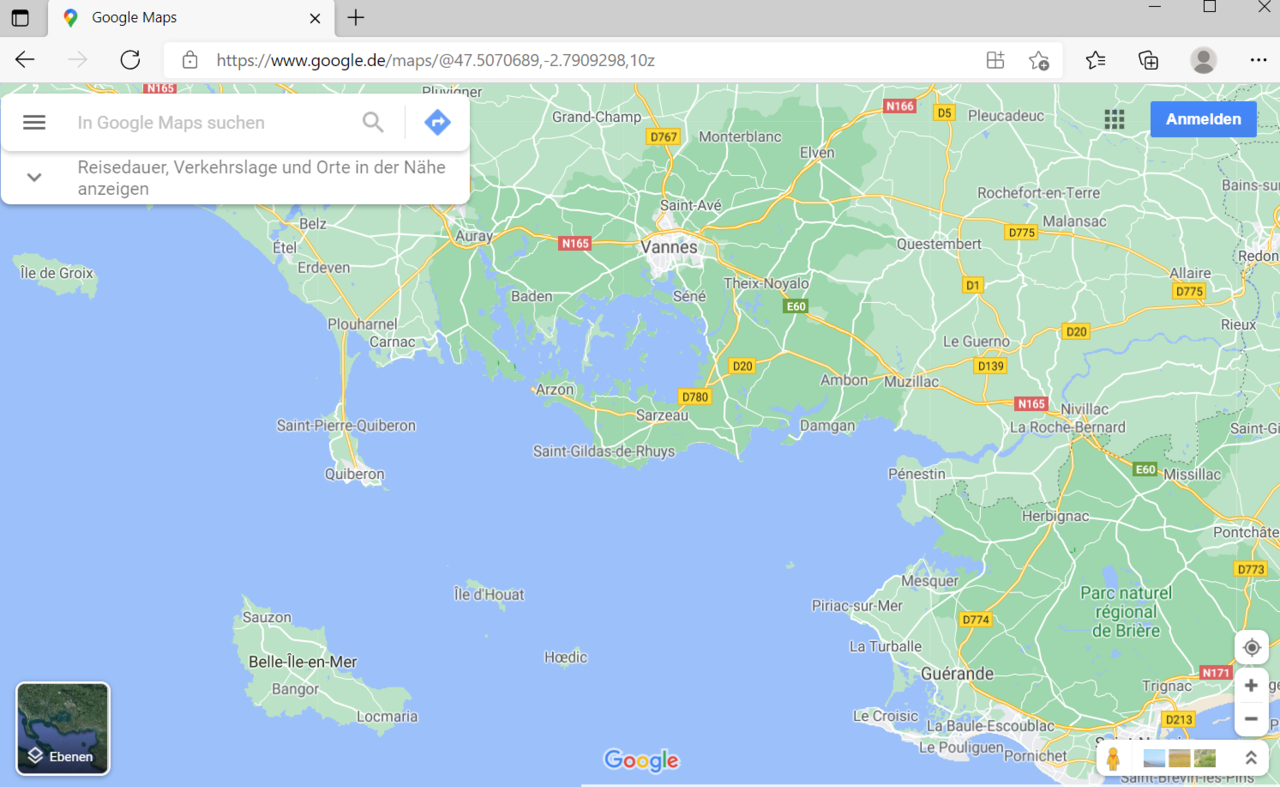This screenshot has height=787, width=1280.
Task: Click the Muzillac town label
Action: (x=911, y=381)
